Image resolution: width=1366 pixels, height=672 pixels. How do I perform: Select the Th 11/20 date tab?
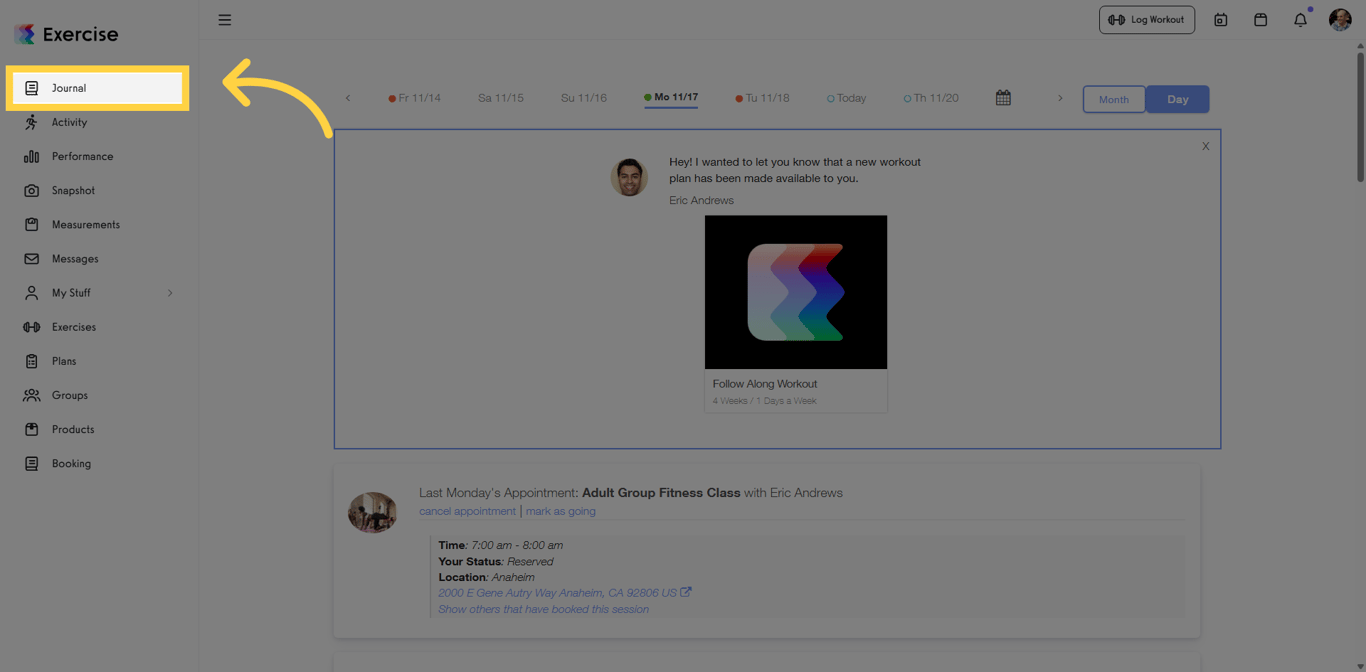pos(931,98)
